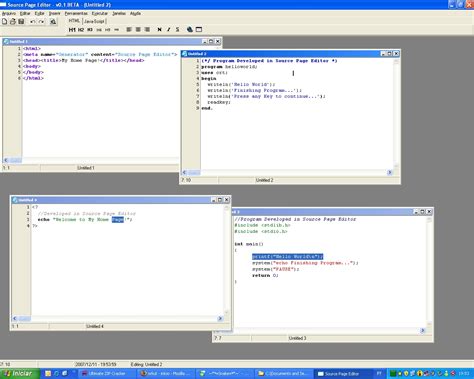Open the Ferramentas menu

tap(76, 13)
